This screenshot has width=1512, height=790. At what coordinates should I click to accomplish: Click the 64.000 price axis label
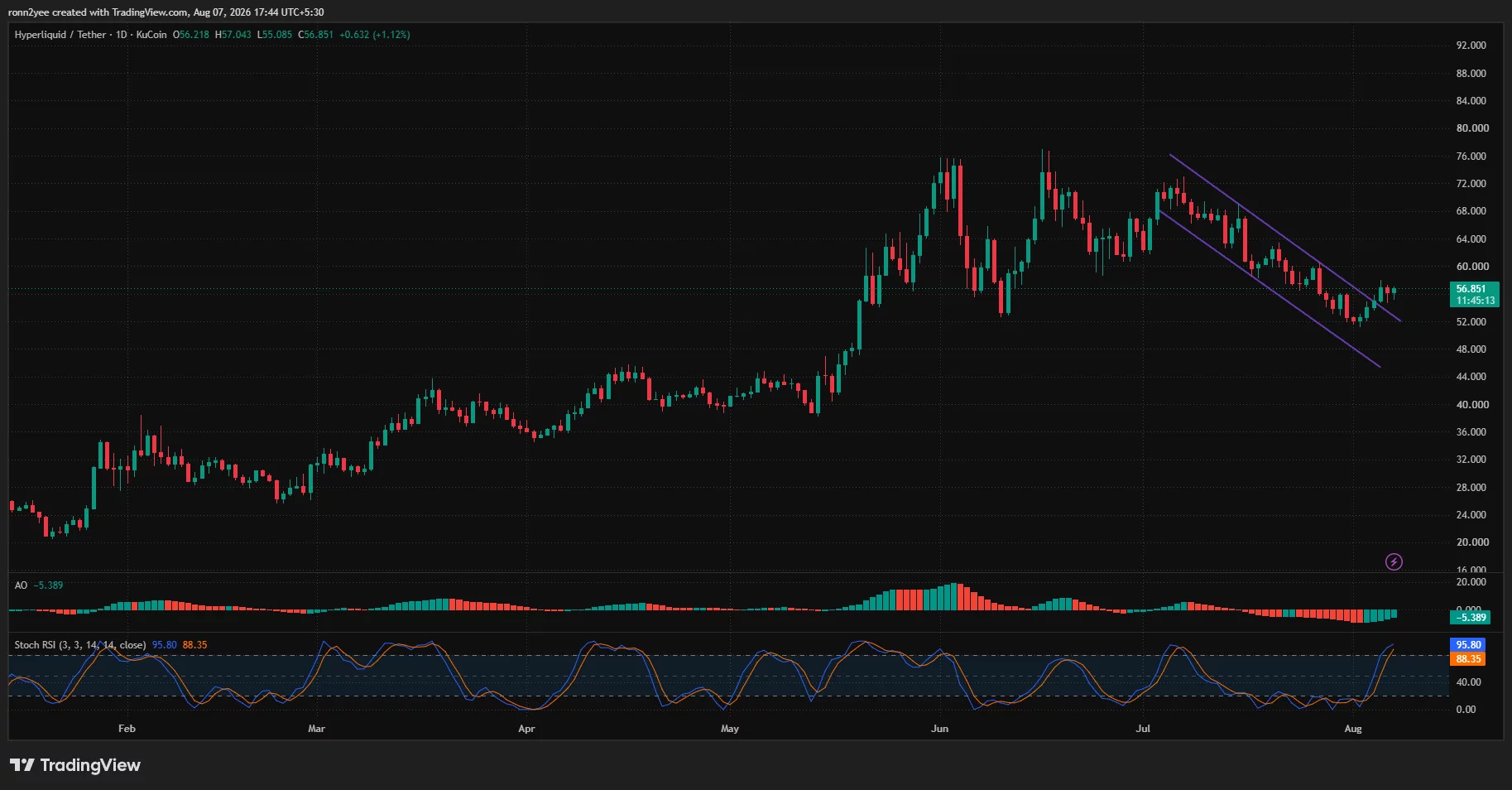1471,239
